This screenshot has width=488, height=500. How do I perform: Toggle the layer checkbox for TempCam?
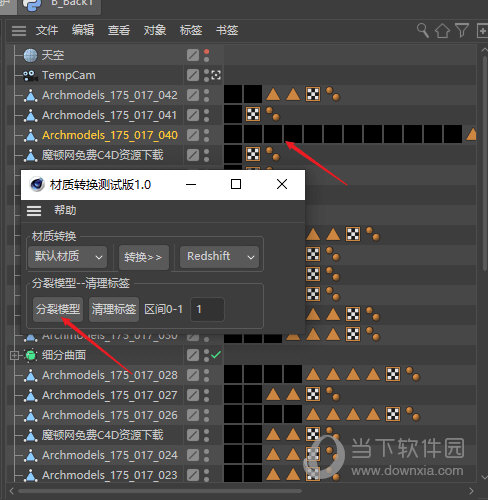tap(193, 75)
